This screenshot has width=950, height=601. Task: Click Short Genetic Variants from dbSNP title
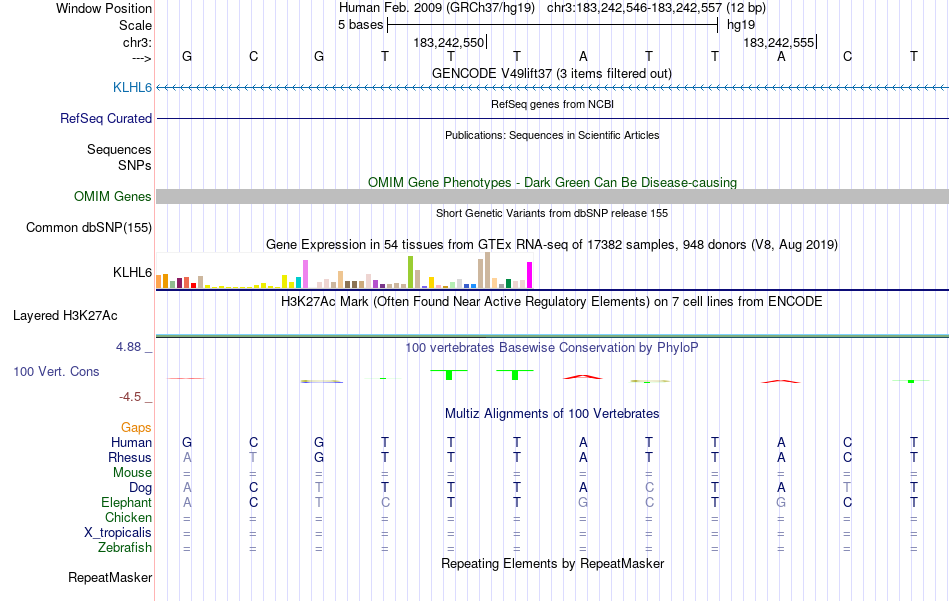[552, 213]
